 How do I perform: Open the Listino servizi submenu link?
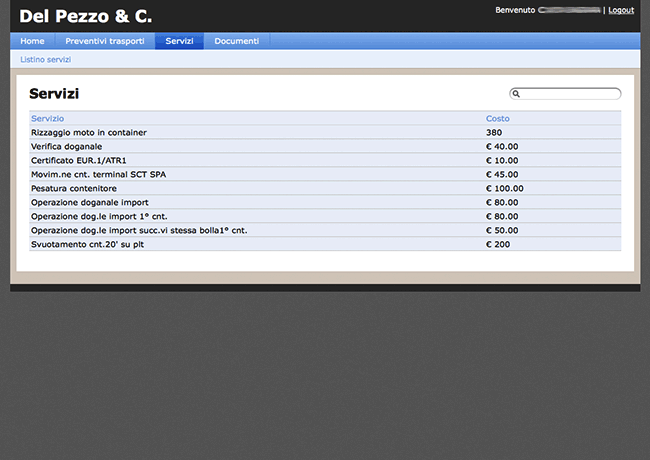[45, 60]
